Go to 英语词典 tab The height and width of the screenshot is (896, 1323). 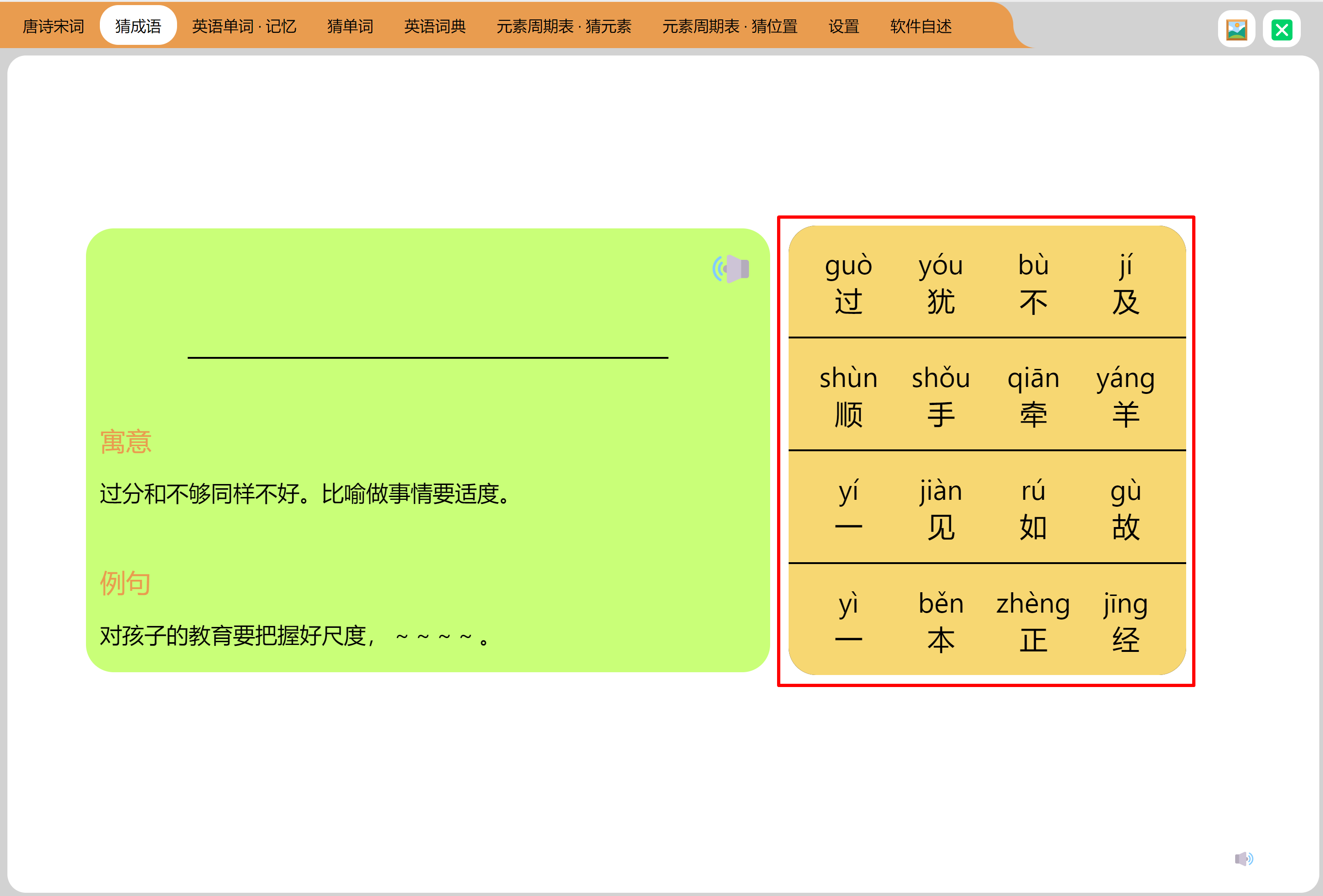(x=435, y=26)
